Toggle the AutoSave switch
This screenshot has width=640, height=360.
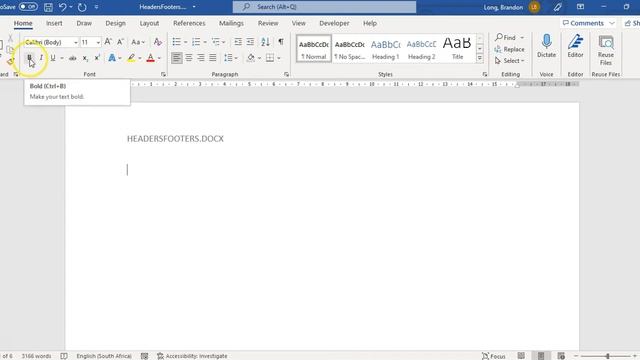pos(28,7)
